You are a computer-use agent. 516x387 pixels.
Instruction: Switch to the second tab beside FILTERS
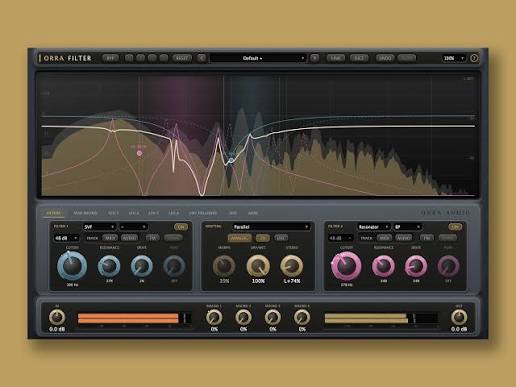[x=85, y=213]
